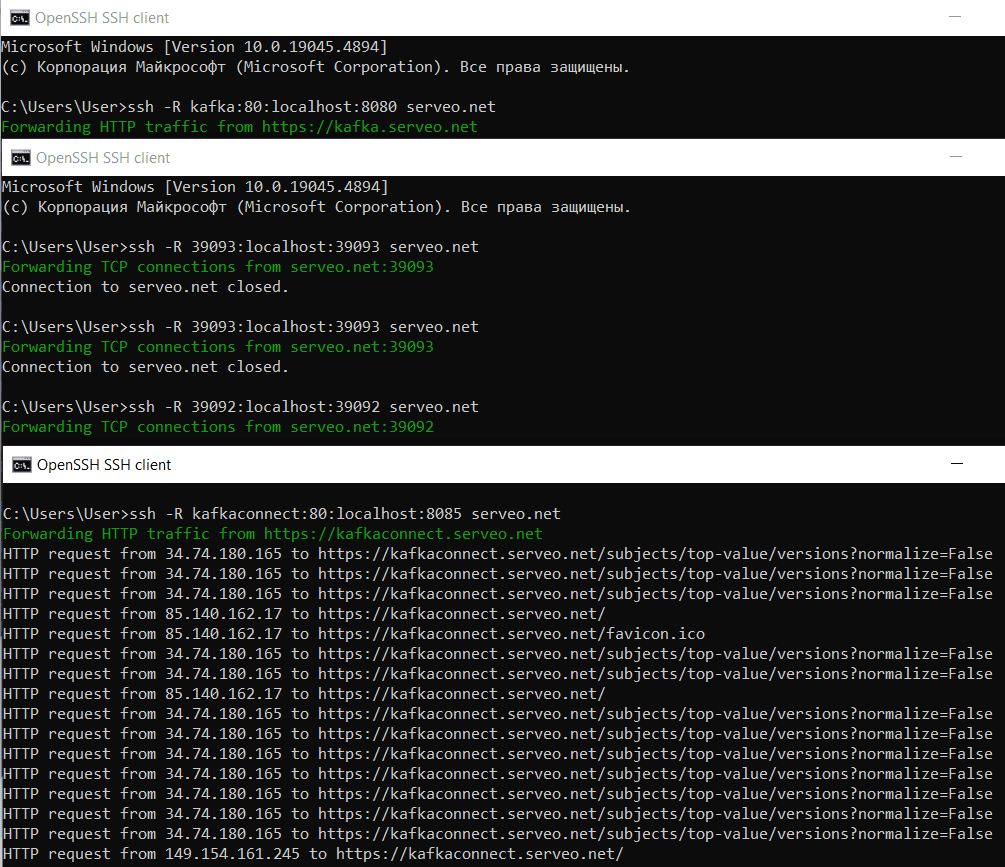This screenshot has width=1005, height=867.
Task: Minimize the window forwarding port 39092
Action: click(x=957, y=158)
